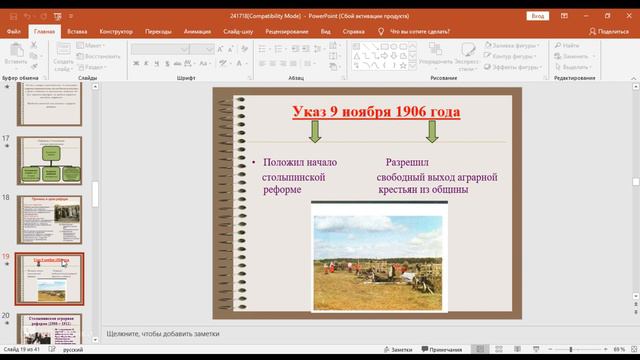
Task: Click the Justify alignment icon
Action: pos(293,64)
